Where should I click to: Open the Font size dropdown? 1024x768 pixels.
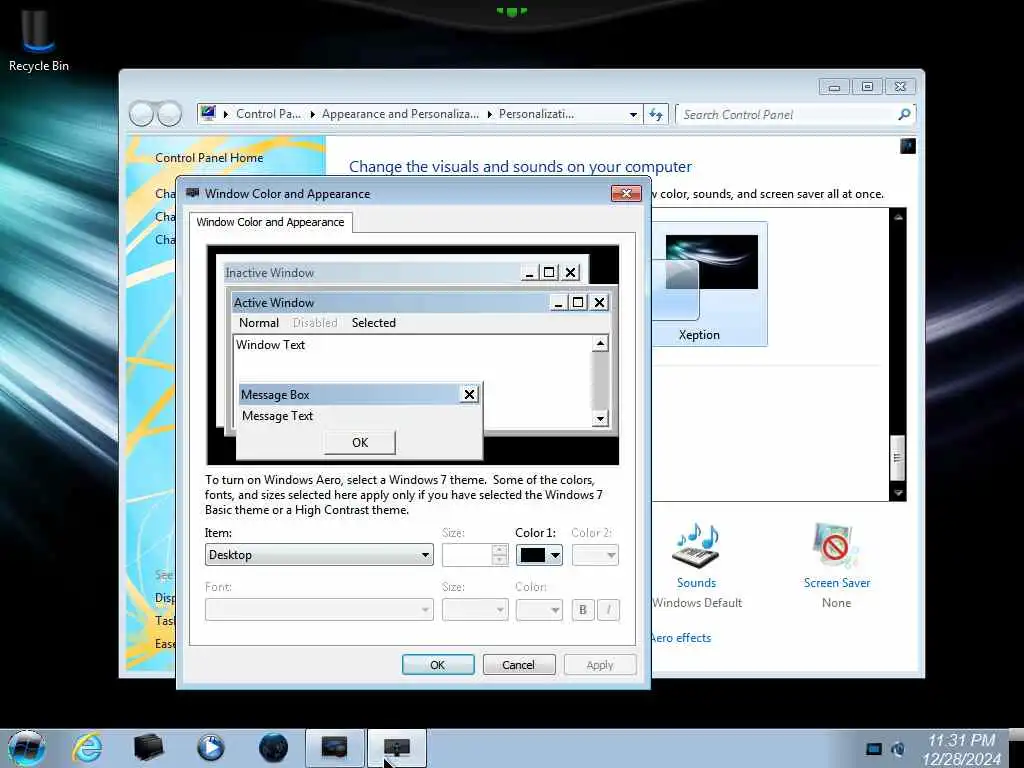pos(475,609)
